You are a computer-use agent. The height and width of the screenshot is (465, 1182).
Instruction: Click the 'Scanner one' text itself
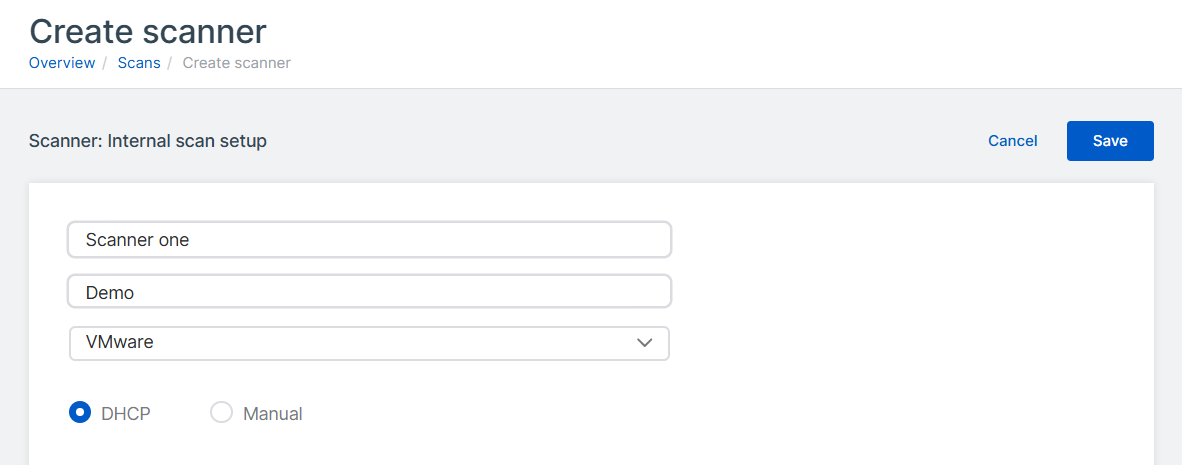[x=137, y=240]
